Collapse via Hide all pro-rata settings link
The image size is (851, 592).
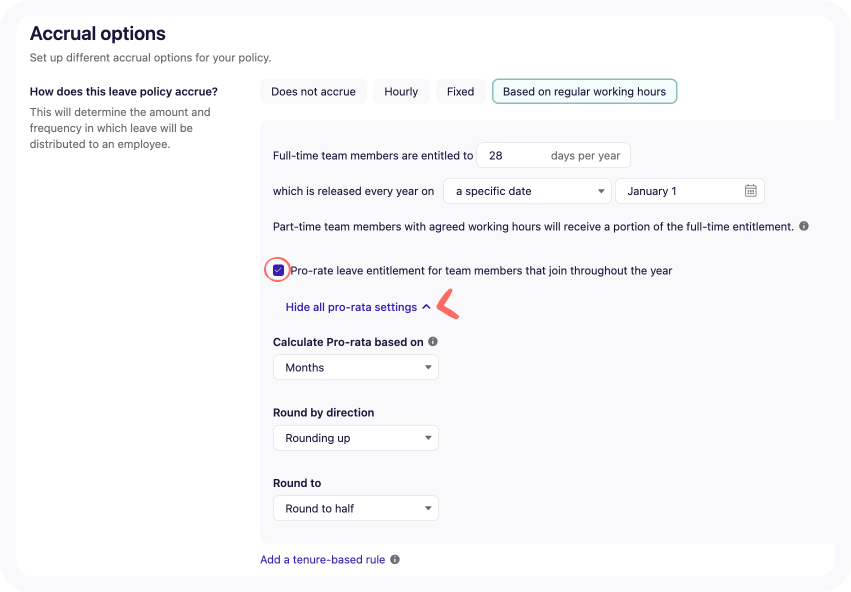point(351,307)
